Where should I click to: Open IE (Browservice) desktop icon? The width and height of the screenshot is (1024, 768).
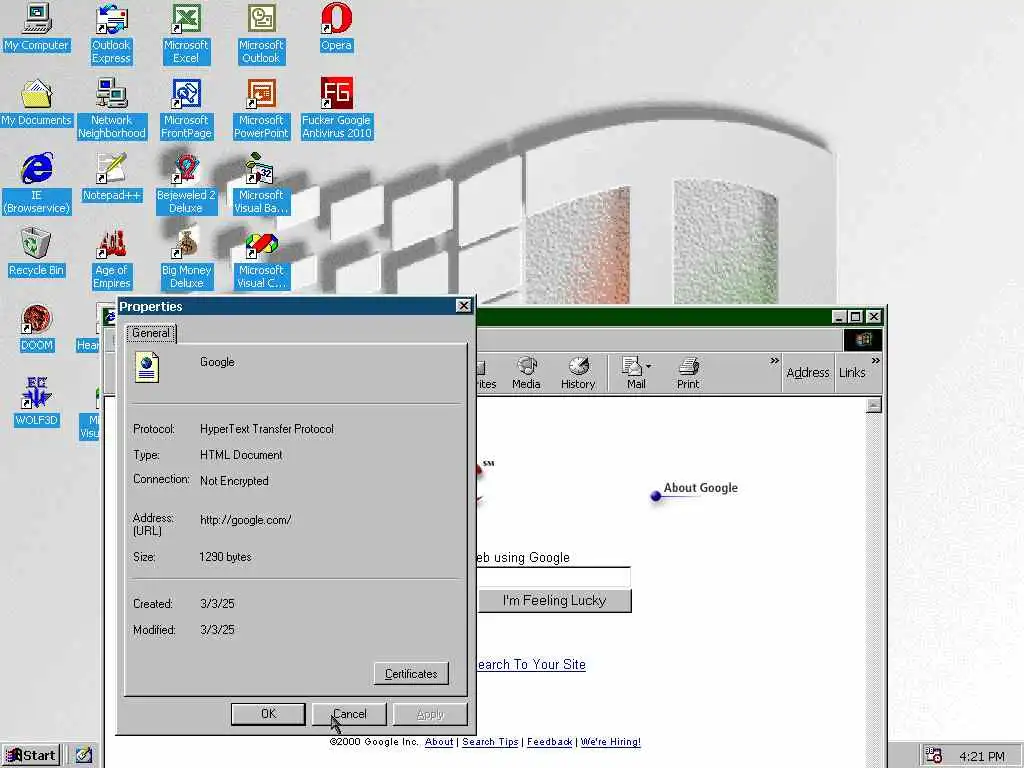click(x=37, y=184)
